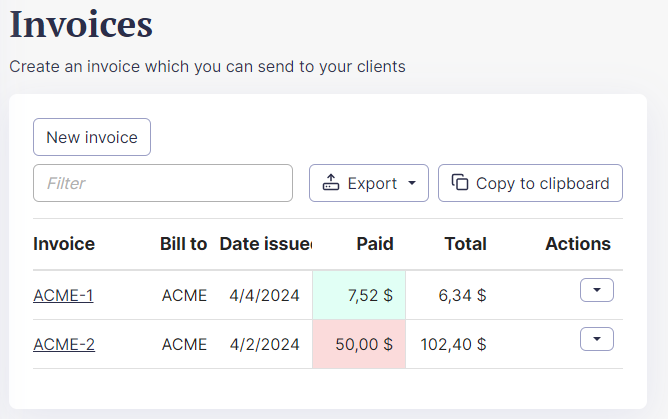Expand actions dropdown for ACME-1 row
This screenshot has width=668, height=419.
597,290
